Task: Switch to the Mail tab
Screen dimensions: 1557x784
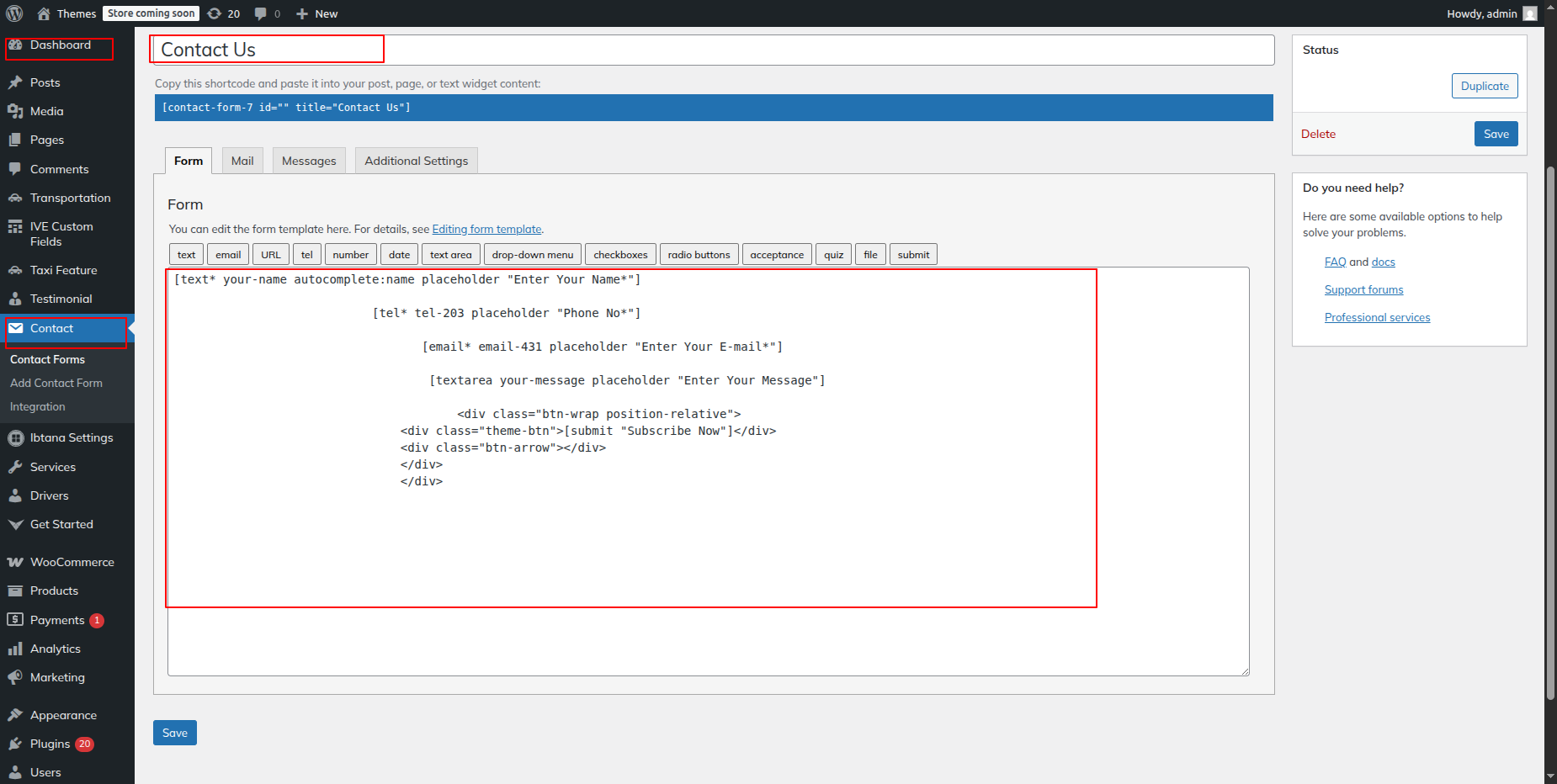Action: pyautogui.click(x=242, y=161)
